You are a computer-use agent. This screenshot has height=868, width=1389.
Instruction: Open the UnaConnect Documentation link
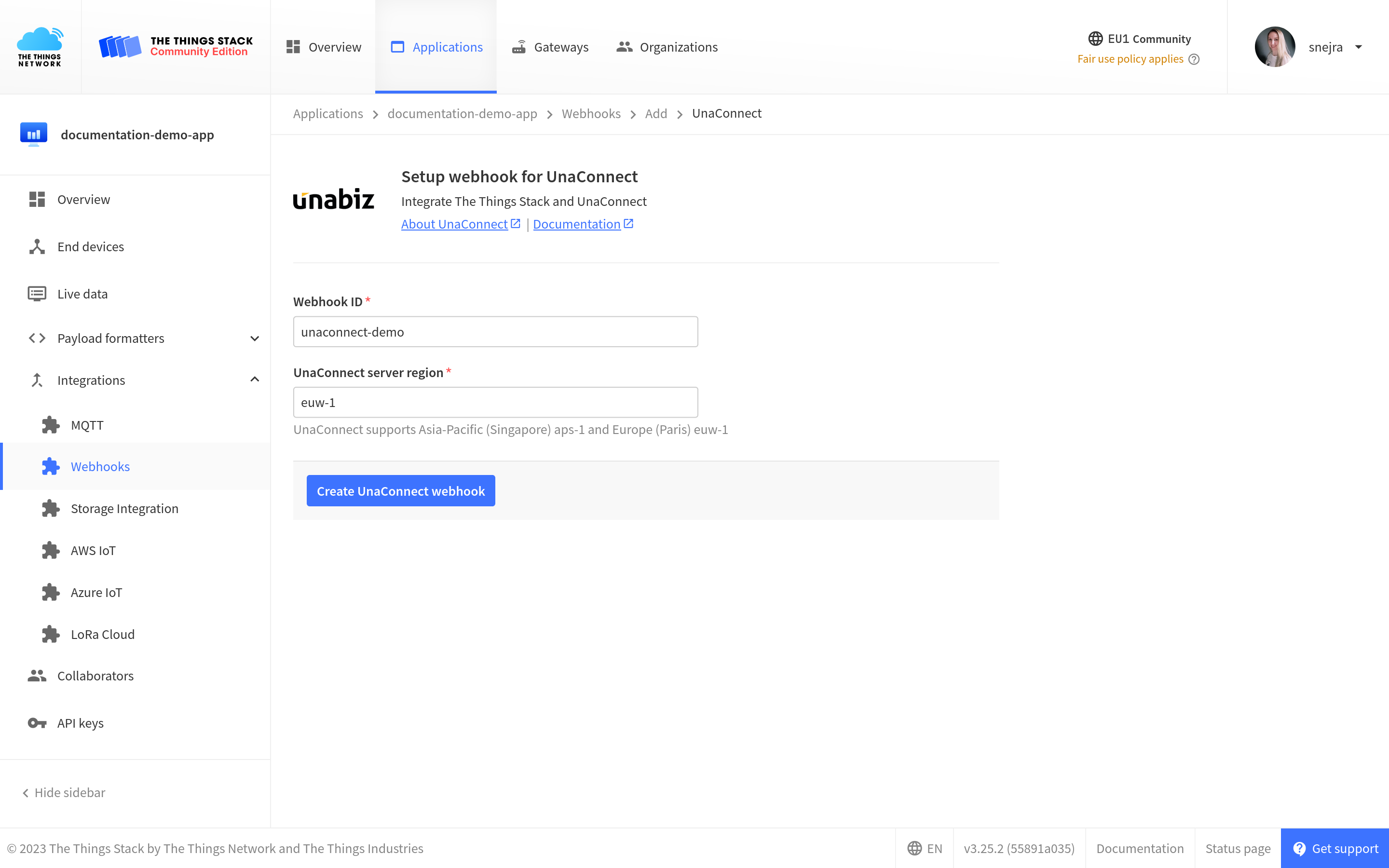[577, 223]
